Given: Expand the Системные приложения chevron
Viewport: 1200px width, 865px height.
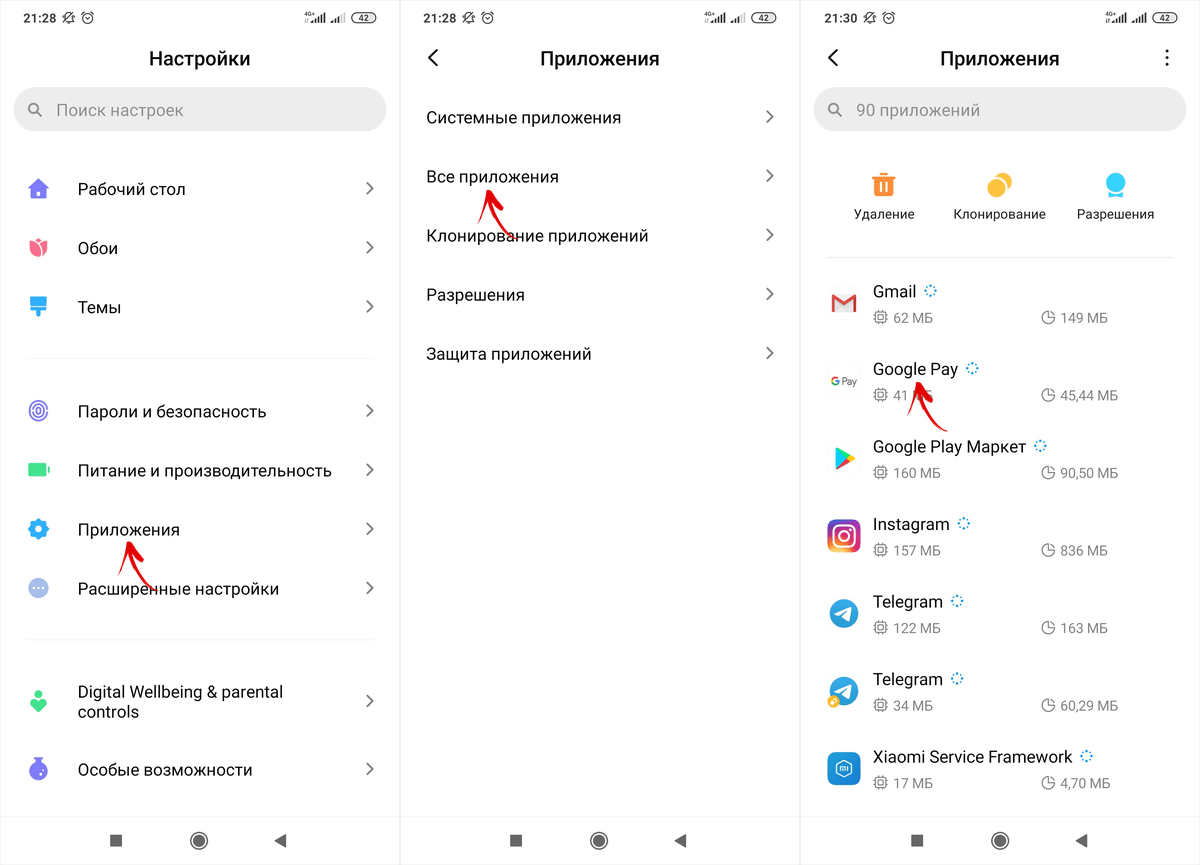Looking at the screenshot, I should tap(769, 117).
